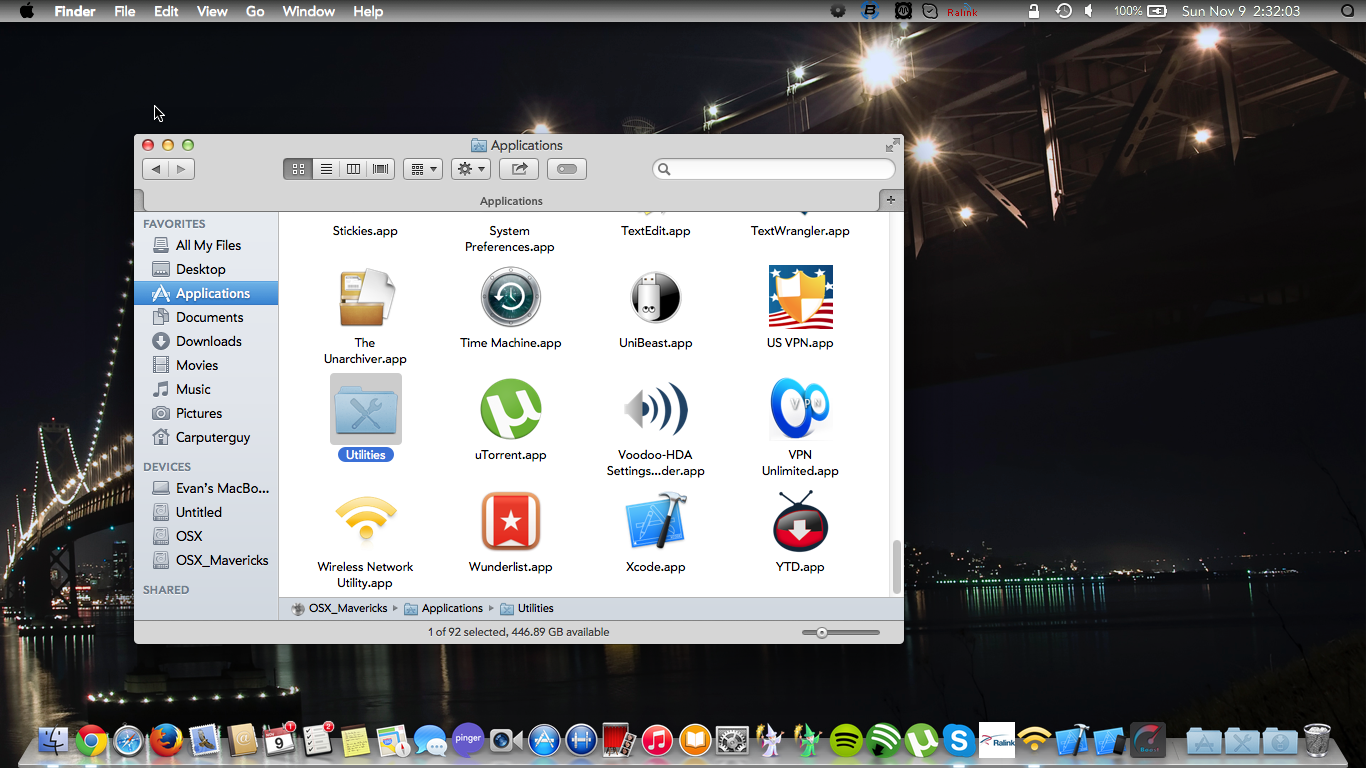The height and width of the screenshot is (768, 1366).
Task: Go forward with the right arrow button
Action: 181,169
